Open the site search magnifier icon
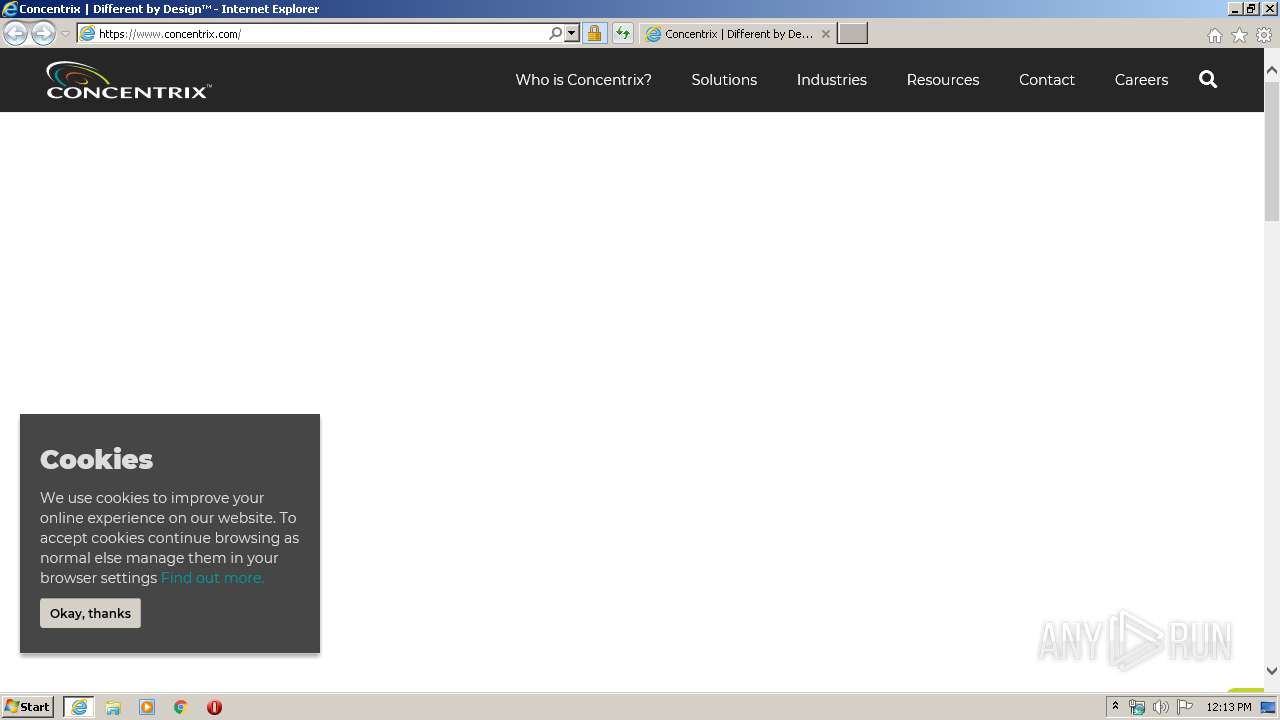Screen dimensions: 1280x720 click(1208, 80)
